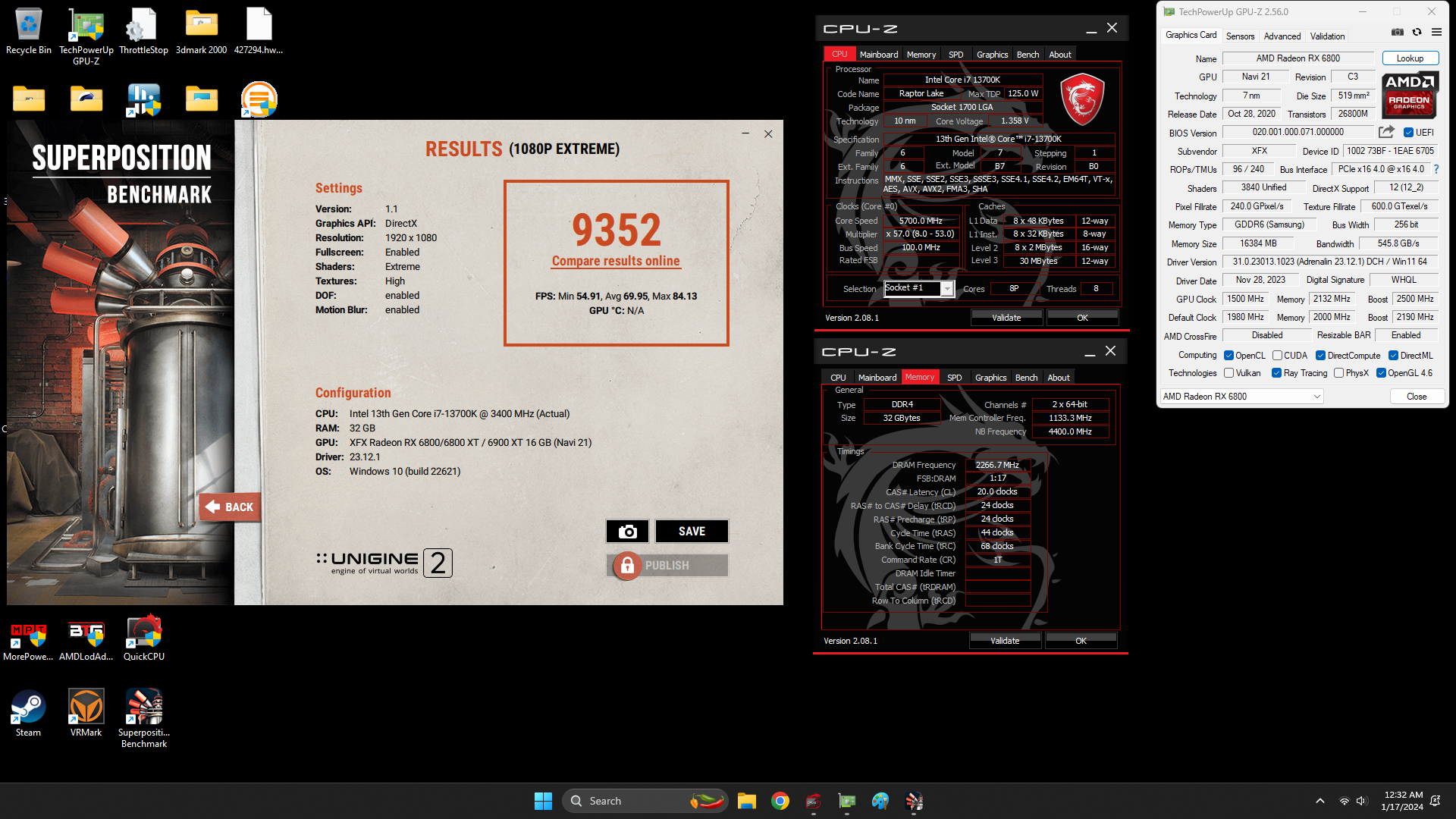Toggle the PhysX checkbox
The width and height of the screenshot is (1456, 819).
click(x=1338, y=373)
